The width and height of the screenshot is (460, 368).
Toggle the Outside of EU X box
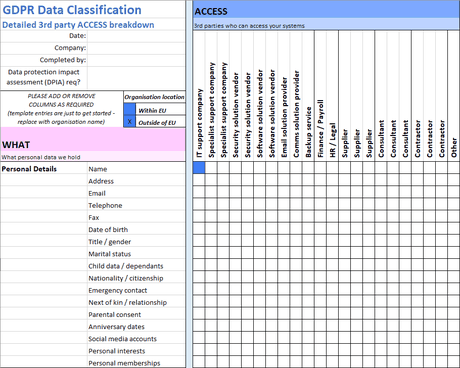[x=129, y=122]
